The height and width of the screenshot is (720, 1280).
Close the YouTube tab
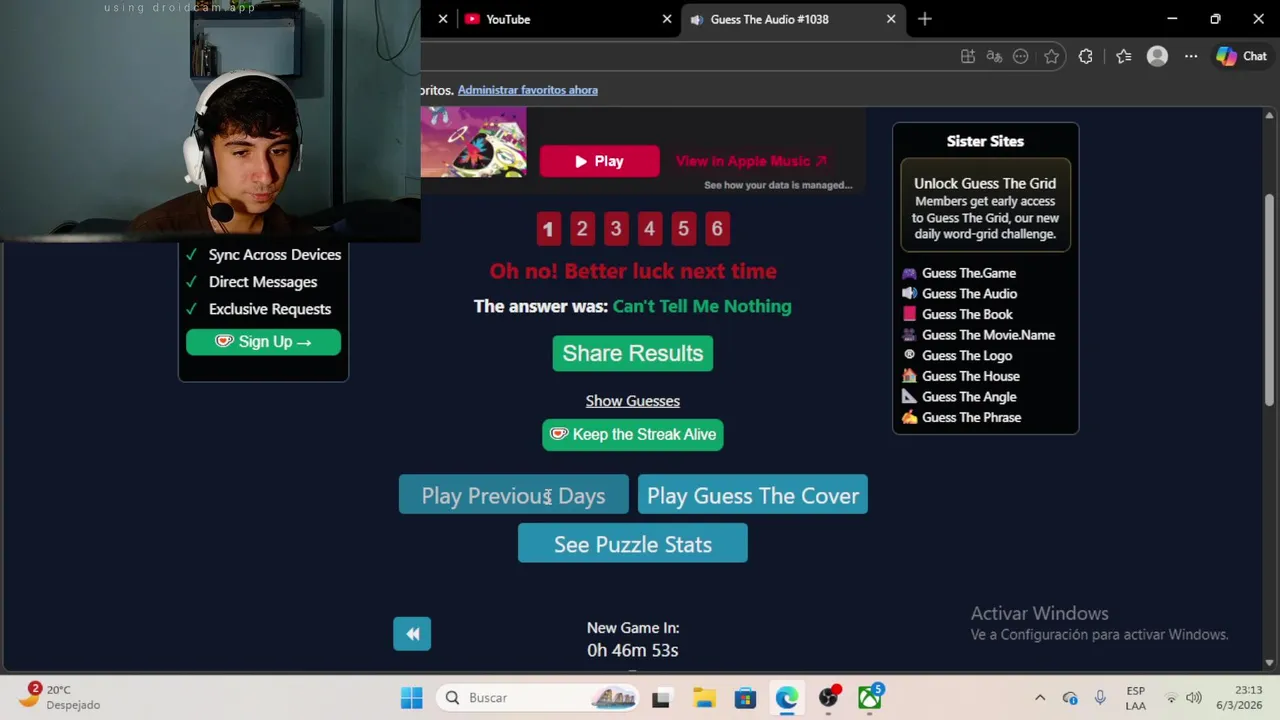tap(667, 19)
